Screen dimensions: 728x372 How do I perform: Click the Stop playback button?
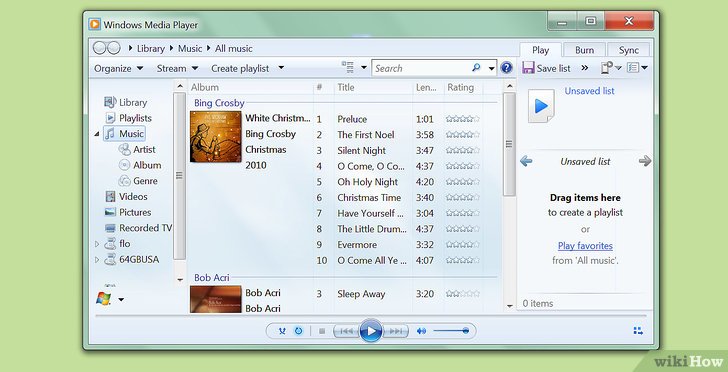pyautogui.click(x=322, y=331)
